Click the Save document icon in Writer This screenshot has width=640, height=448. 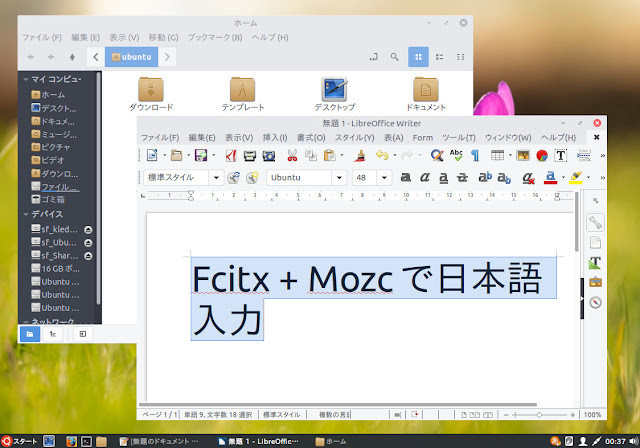coord(201,155)
